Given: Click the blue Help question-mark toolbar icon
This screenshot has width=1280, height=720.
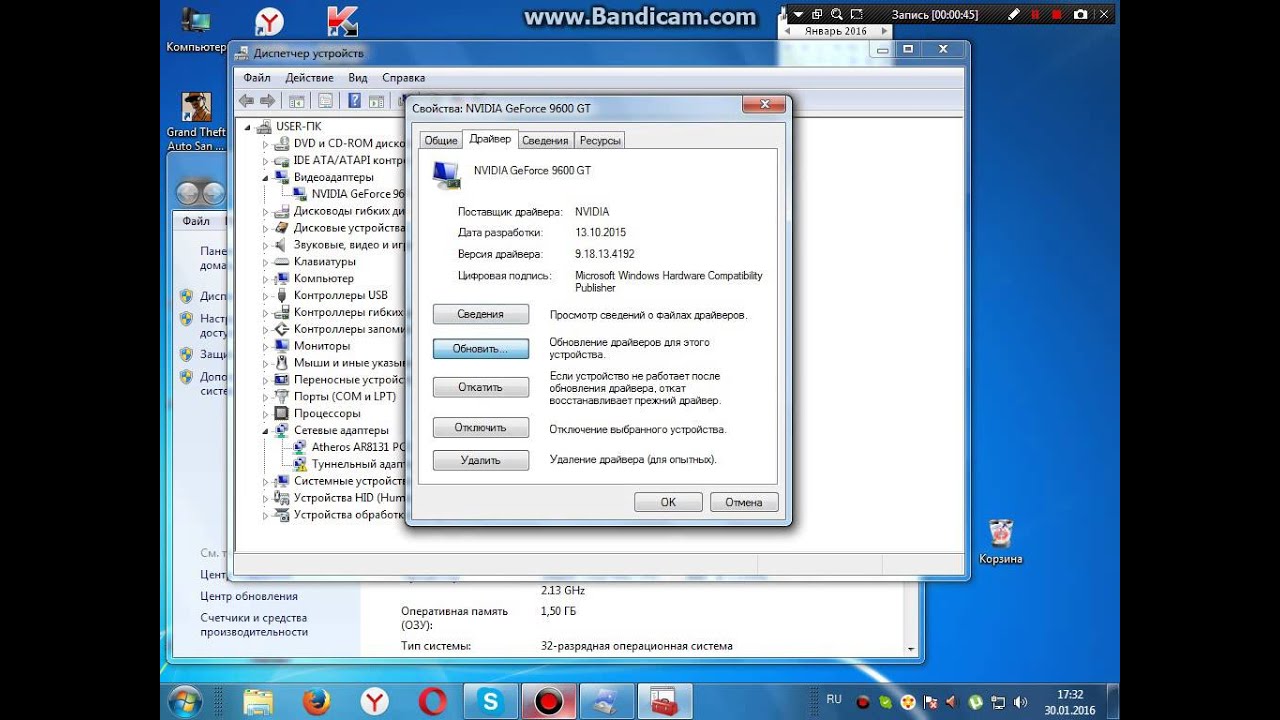Looking at the screenshot, I should pyautogui.click(x=354, y=100).
